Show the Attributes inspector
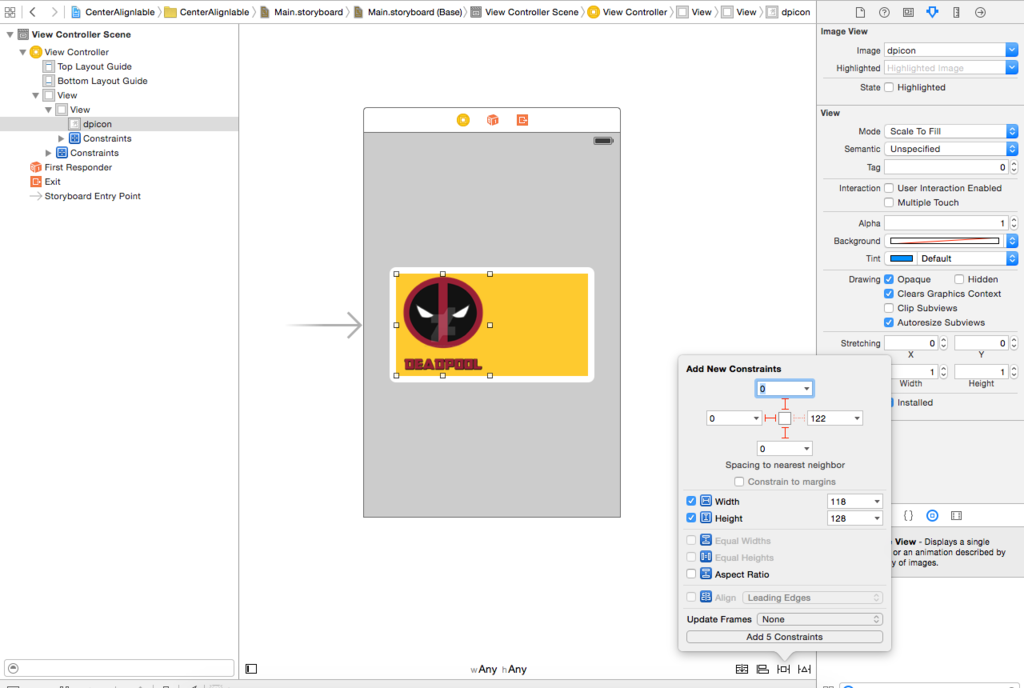 [x=932, y=12]
